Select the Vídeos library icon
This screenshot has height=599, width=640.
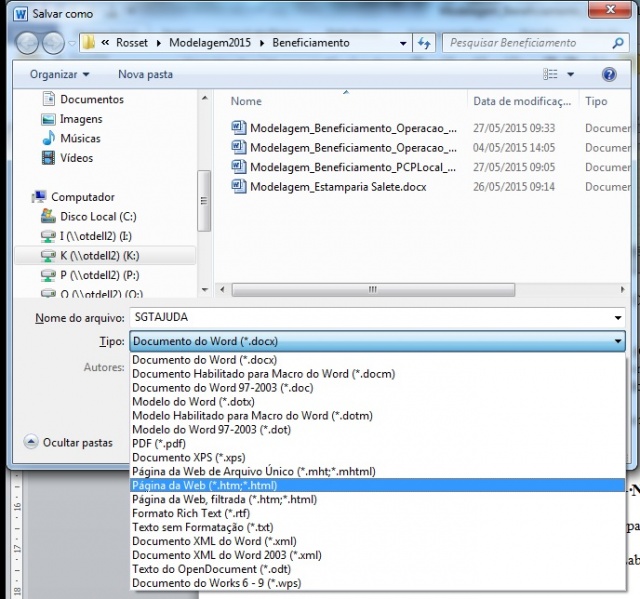coord(48,158)
